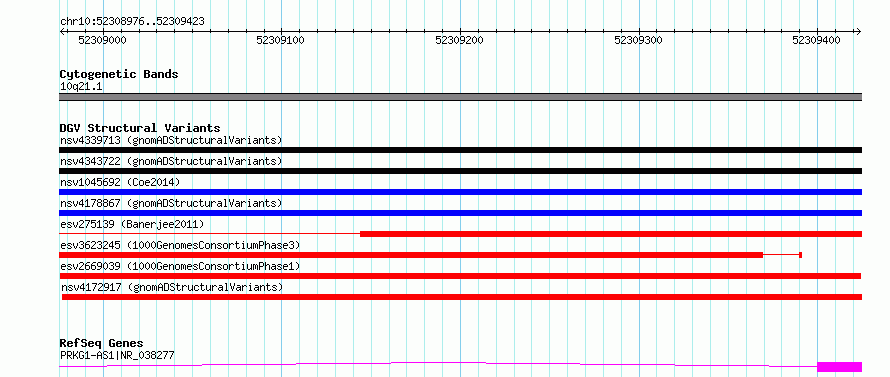This screenshot has height=377, width=890.
Task: Click the blue bar under nsv1045692
Action: tap(460, 192)
